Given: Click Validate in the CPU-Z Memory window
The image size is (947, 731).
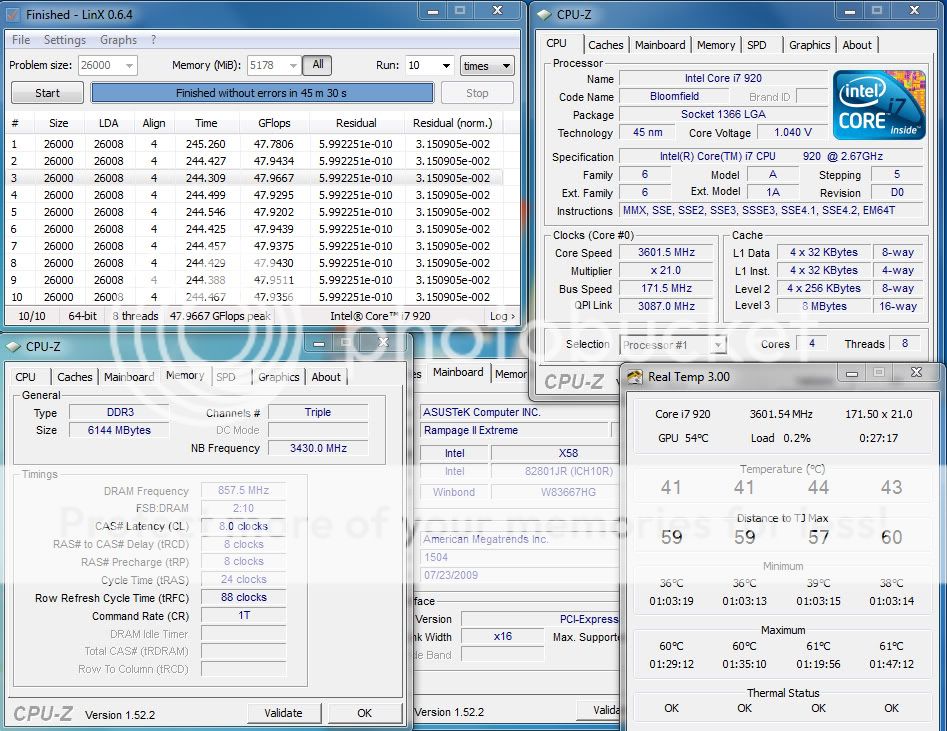Looking at the screenshot, I should tap(283, 713).
